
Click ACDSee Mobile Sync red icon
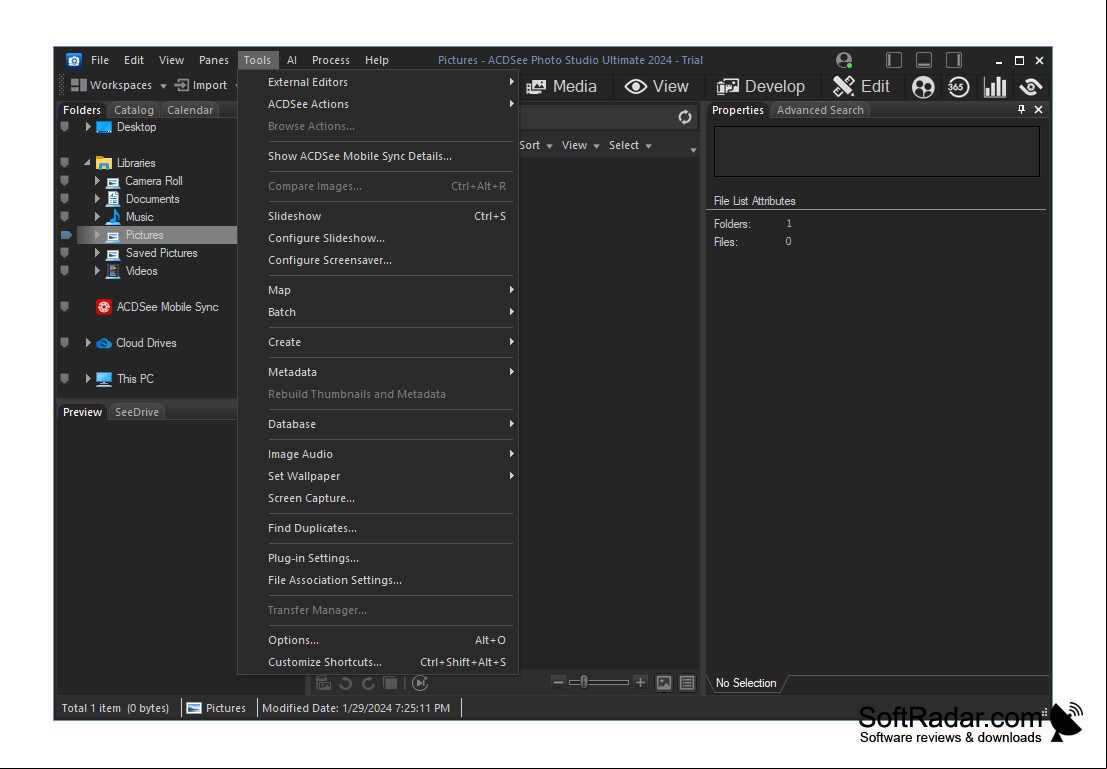point(104,307)
